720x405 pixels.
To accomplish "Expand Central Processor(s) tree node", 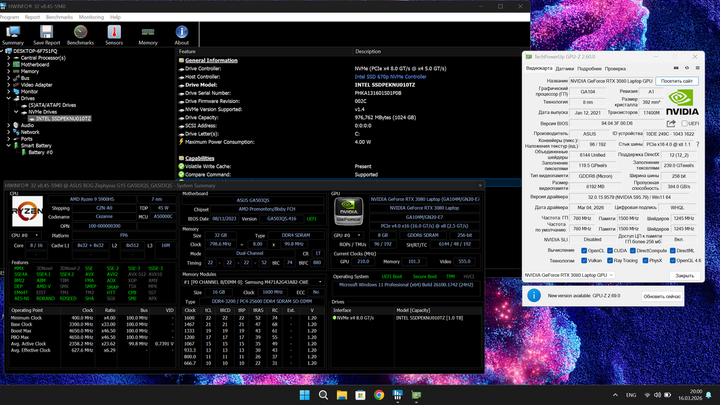I will pos(9,58).
